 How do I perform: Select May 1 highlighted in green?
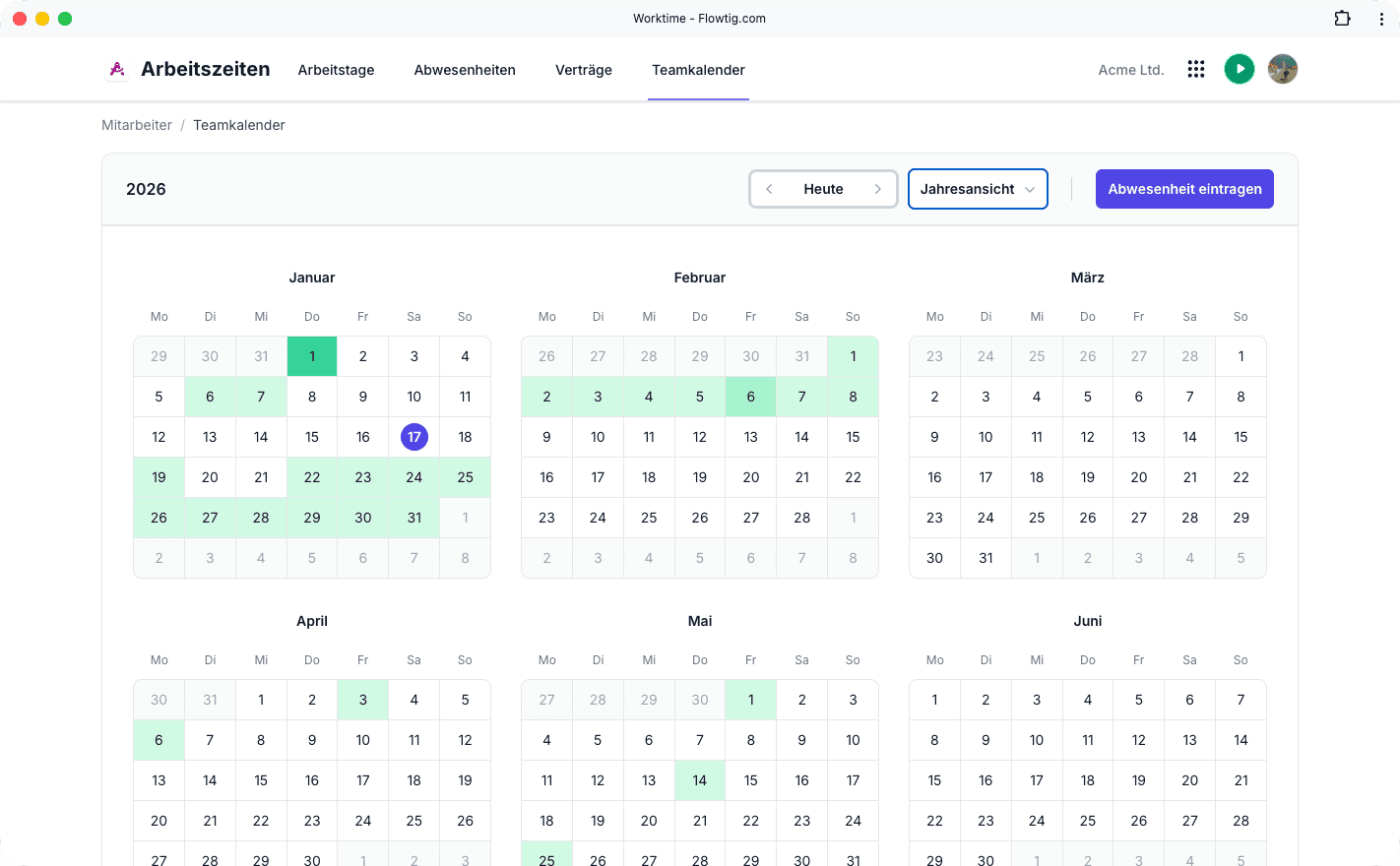click(x=751, y=700)
